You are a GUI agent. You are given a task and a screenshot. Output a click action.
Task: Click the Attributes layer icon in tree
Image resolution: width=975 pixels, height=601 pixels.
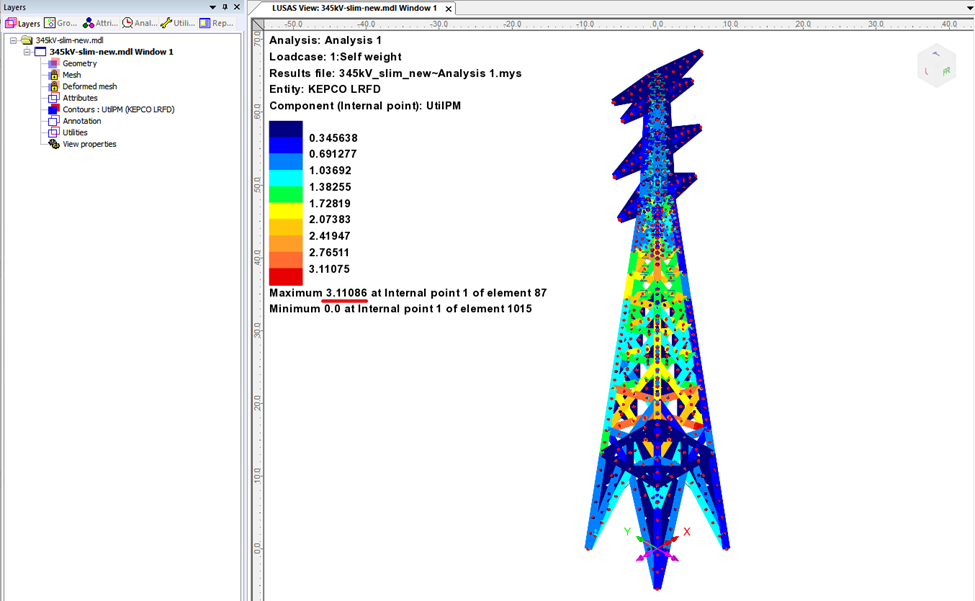[54, 98]
